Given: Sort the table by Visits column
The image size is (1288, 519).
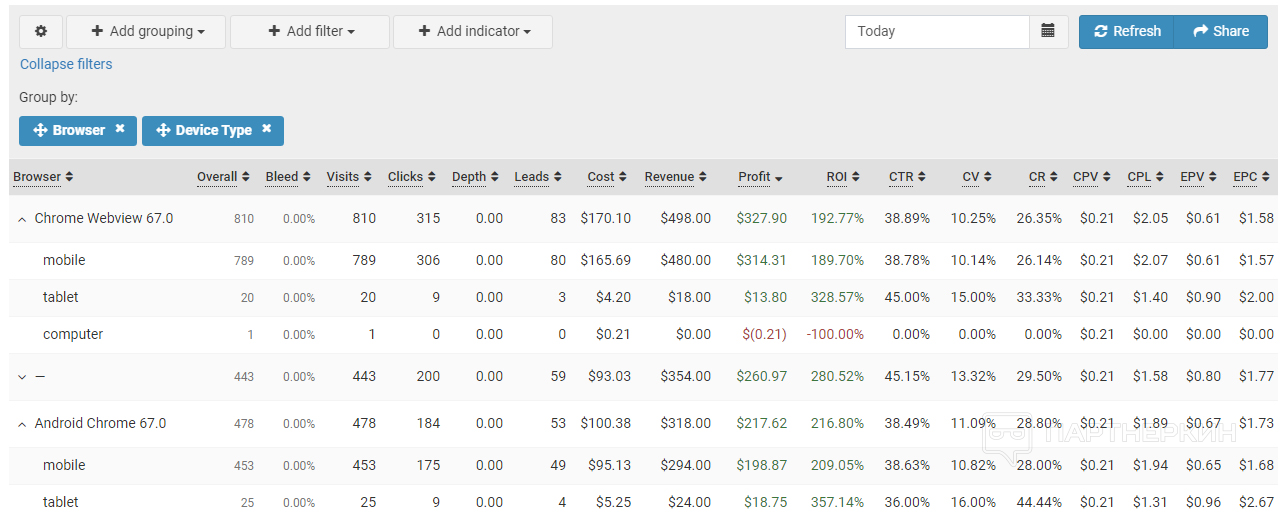Looking at the screenshot, I should tap(350, 177).
